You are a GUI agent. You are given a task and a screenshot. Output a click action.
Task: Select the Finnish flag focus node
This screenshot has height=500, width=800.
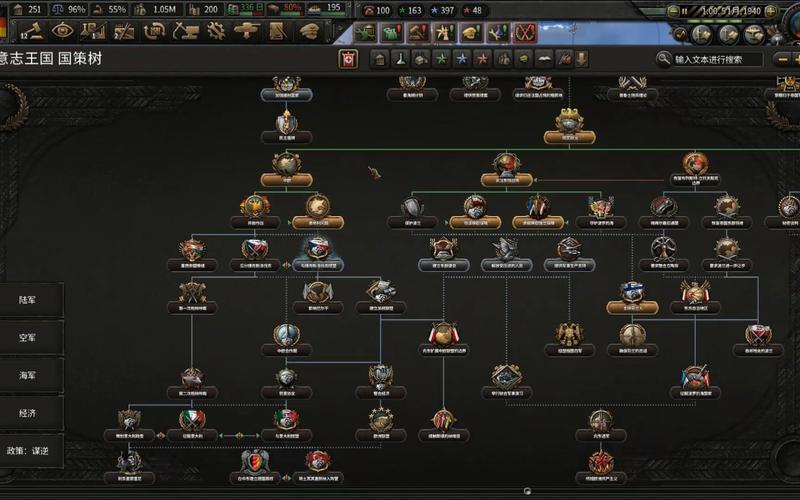pos(632,297)
